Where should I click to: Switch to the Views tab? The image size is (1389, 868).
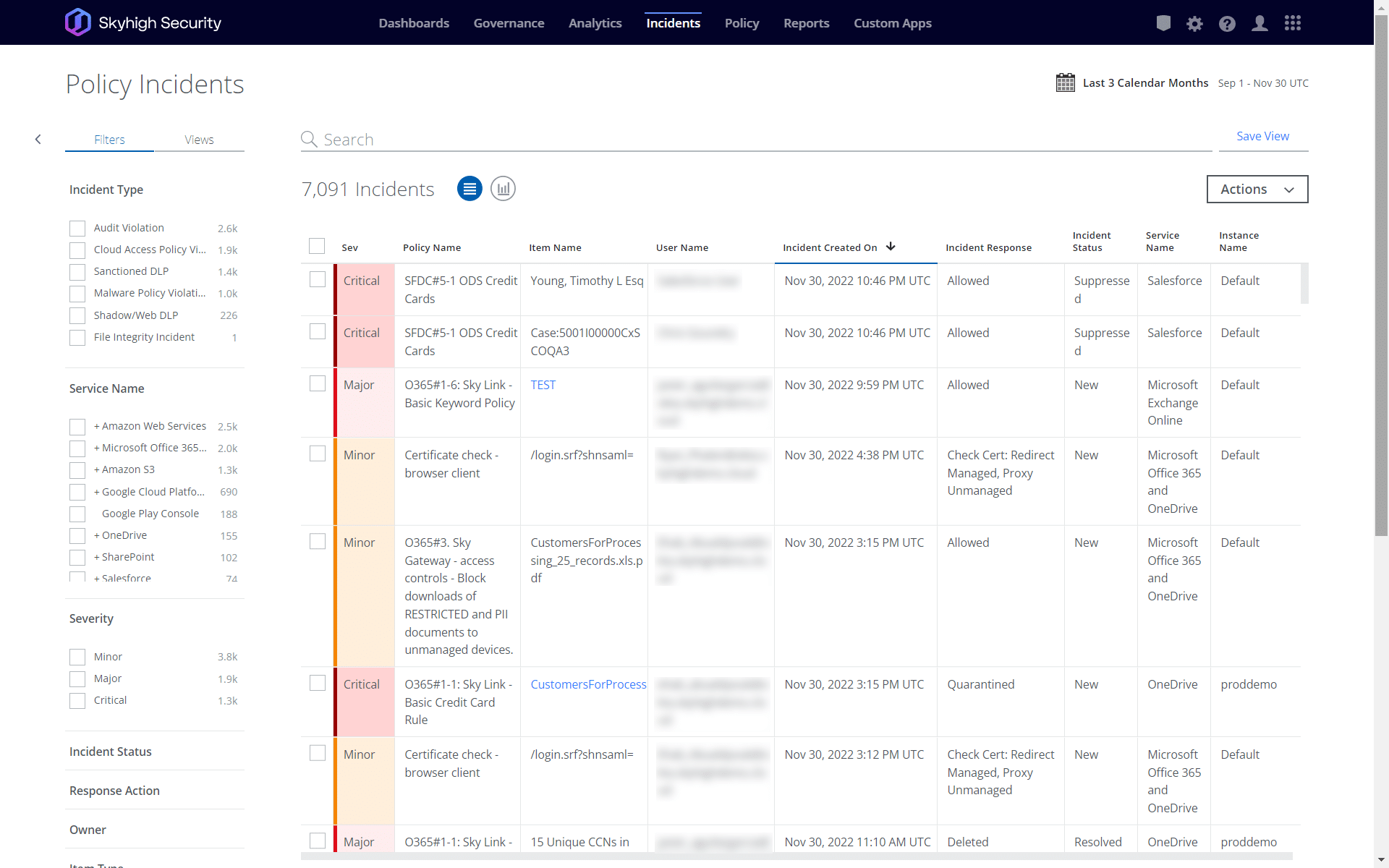pos(199,140)
